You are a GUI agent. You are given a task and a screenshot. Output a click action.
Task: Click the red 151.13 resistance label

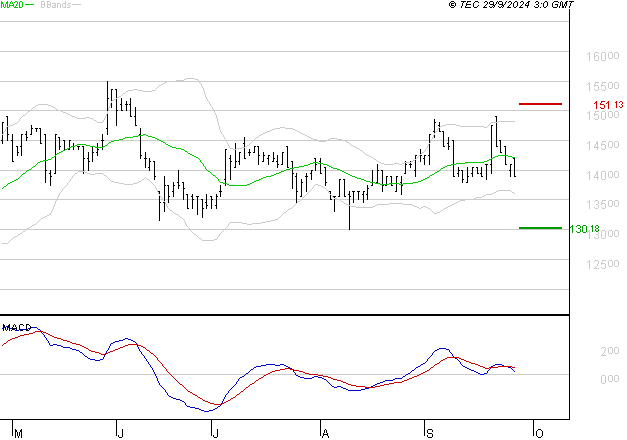point(608,105)
